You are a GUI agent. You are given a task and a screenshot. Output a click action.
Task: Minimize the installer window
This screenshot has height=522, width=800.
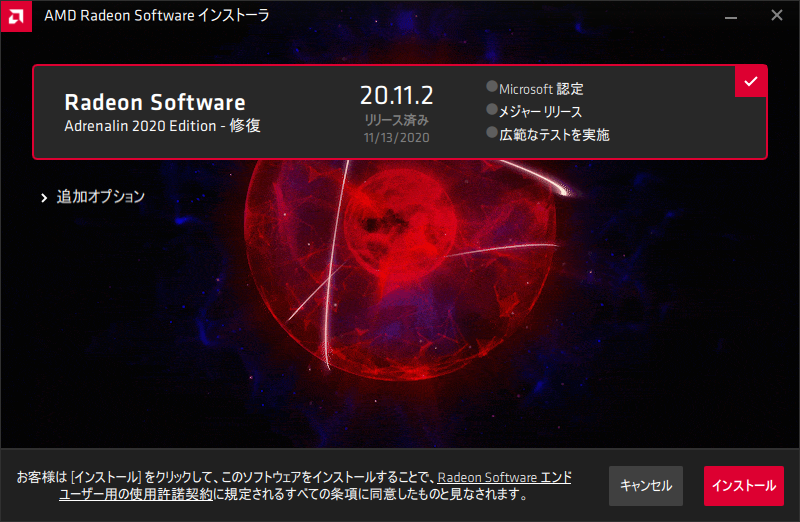tap(731, 16)
